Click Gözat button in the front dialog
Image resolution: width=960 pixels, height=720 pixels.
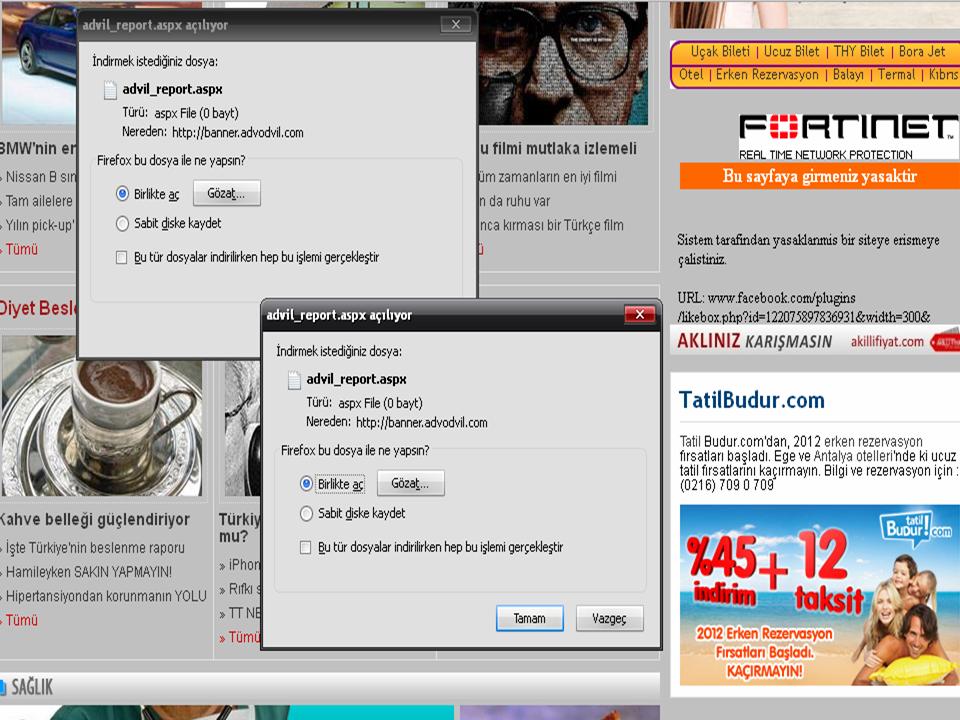(x=410, y=484)
